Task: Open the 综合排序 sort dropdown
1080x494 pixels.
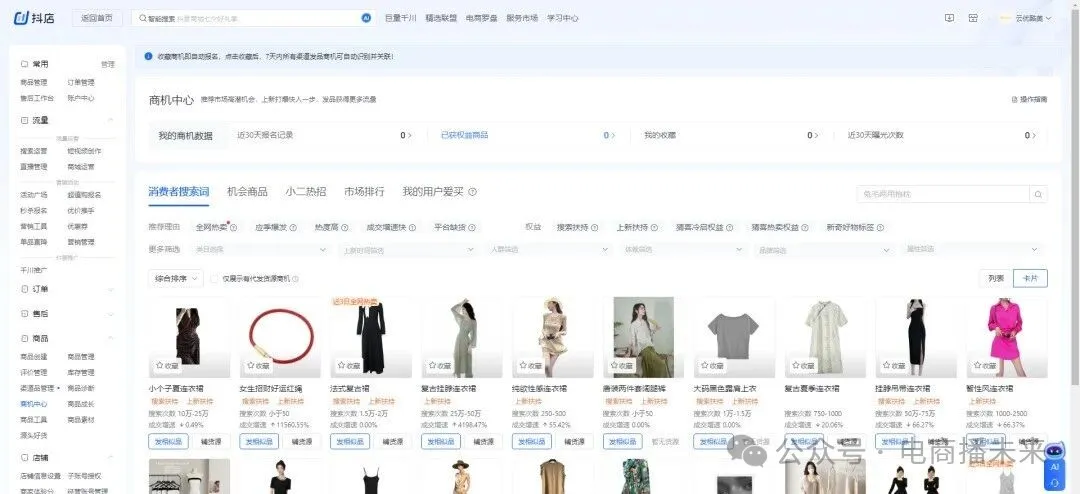Action: coord(176,278)
